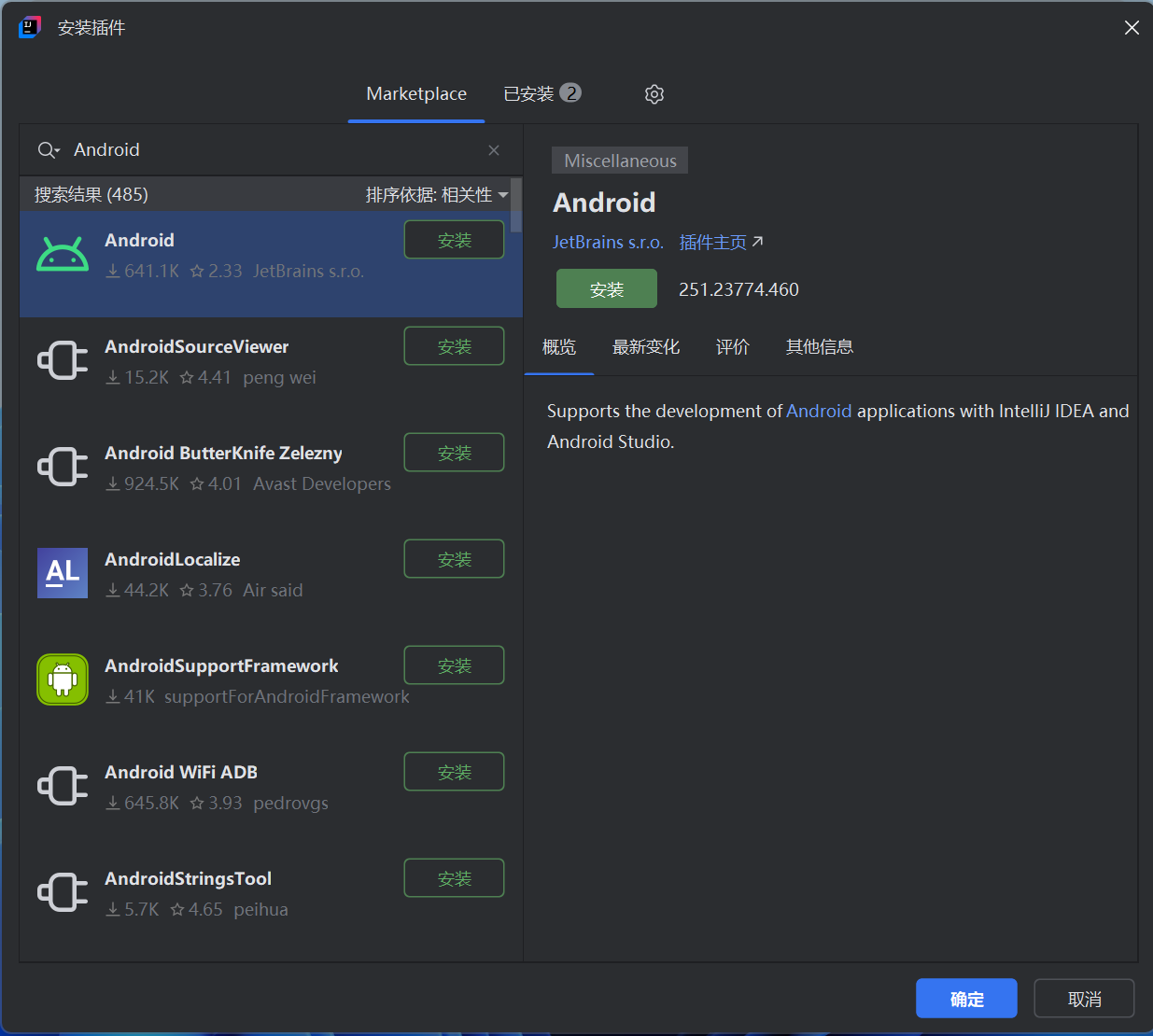Image resolution: width=1153 pixels, height=1036 pixels.
Task: Click the search magnifier options icon
Action: tap(49, 150)
